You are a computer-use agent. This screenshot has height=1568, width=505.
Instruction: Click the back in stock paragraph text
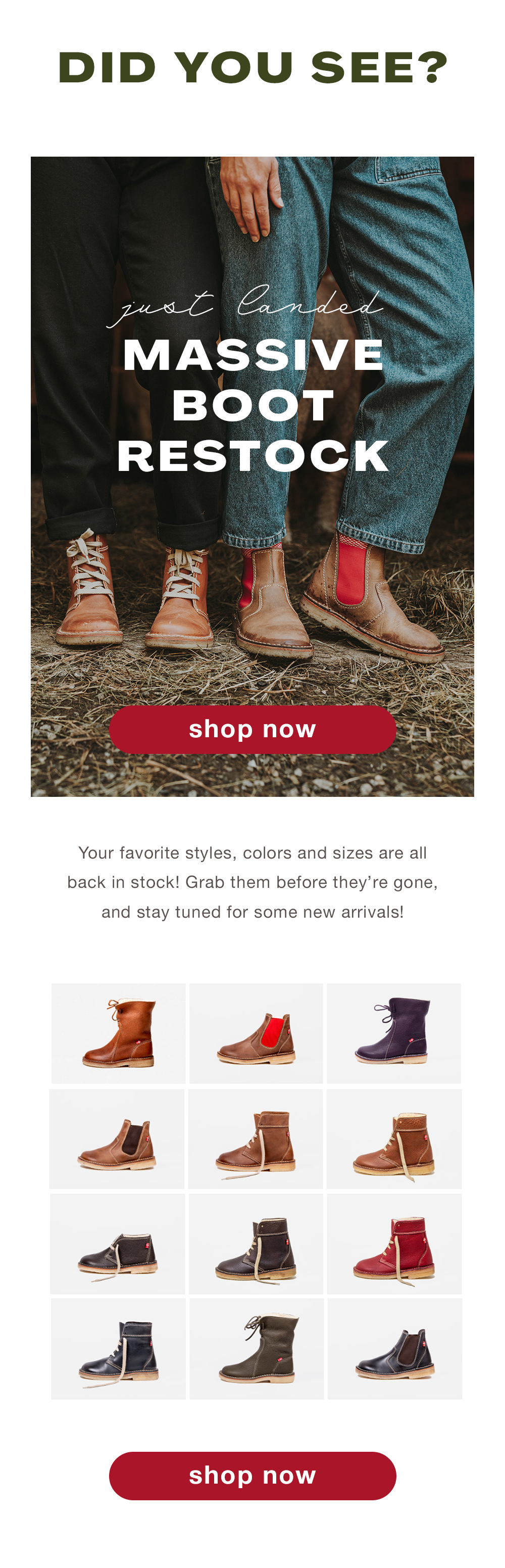click(252, 882)
